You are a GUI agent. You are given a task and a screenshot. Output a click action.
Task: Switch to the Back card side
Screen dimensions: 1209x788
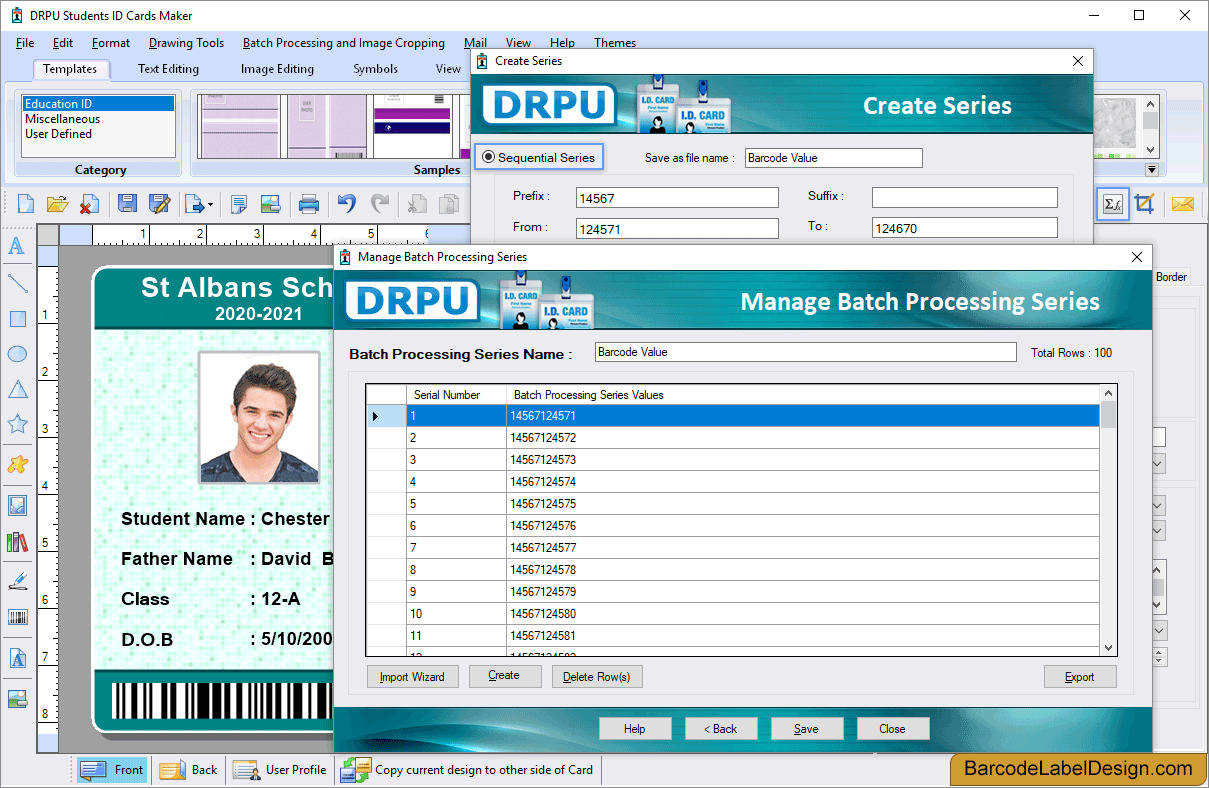point(189,770)
